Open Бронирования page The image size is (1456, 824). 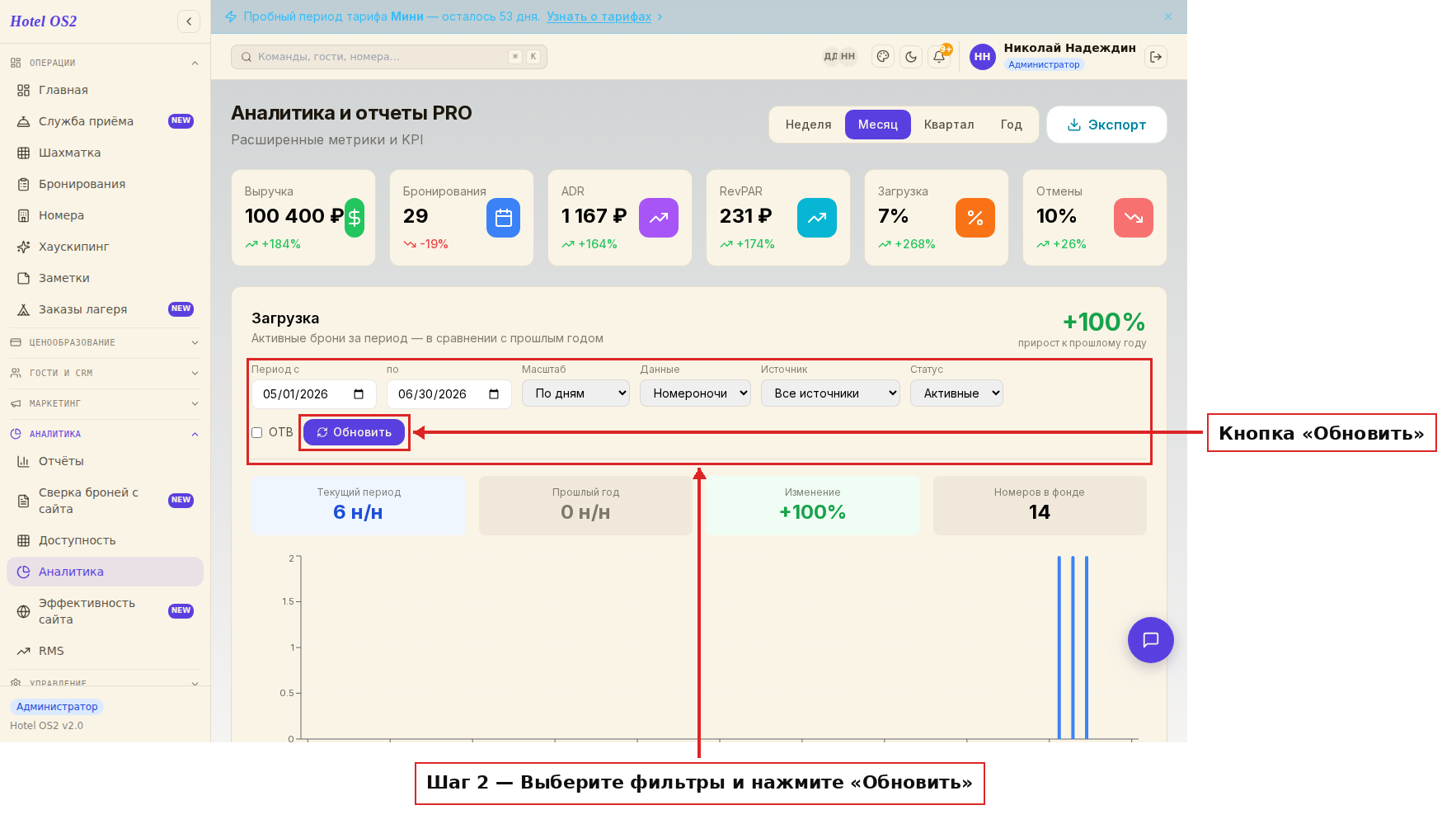[105, 184]
